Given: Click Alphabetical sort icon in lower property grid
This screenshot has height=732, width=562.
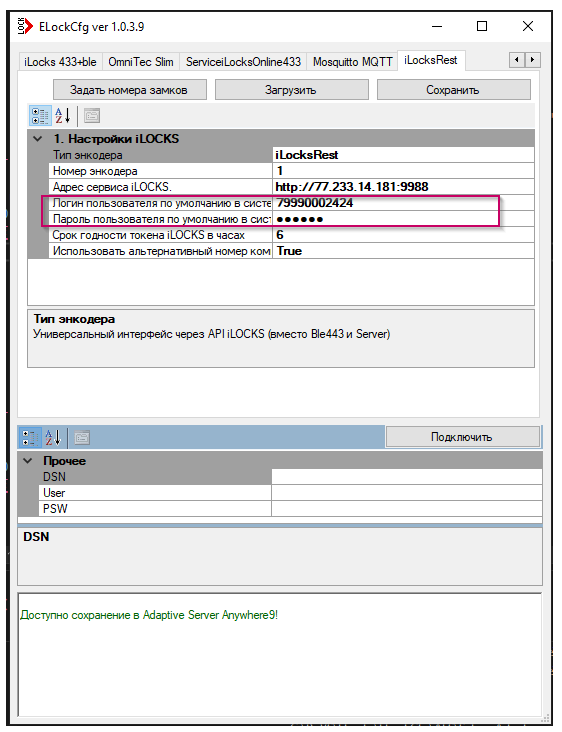Looking at the screenshot, I should tap(53, 438).
